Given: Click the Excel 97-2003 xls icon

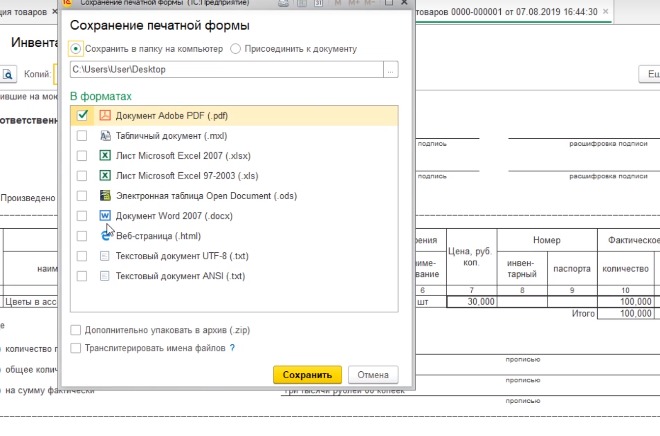Looking at the screenshot, I should click(104, 175).
